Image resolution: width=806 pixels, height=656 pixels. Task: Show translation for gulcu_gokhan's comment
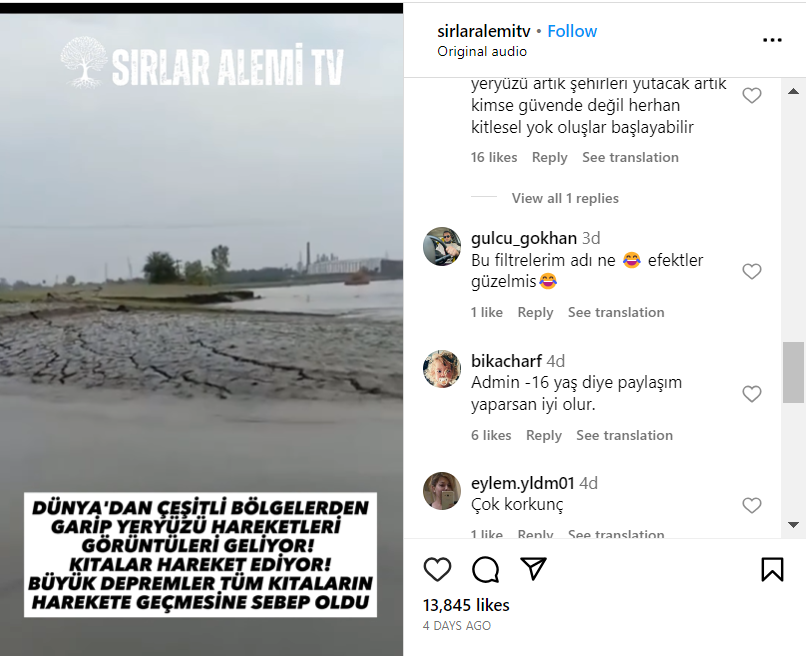(616, 313)
